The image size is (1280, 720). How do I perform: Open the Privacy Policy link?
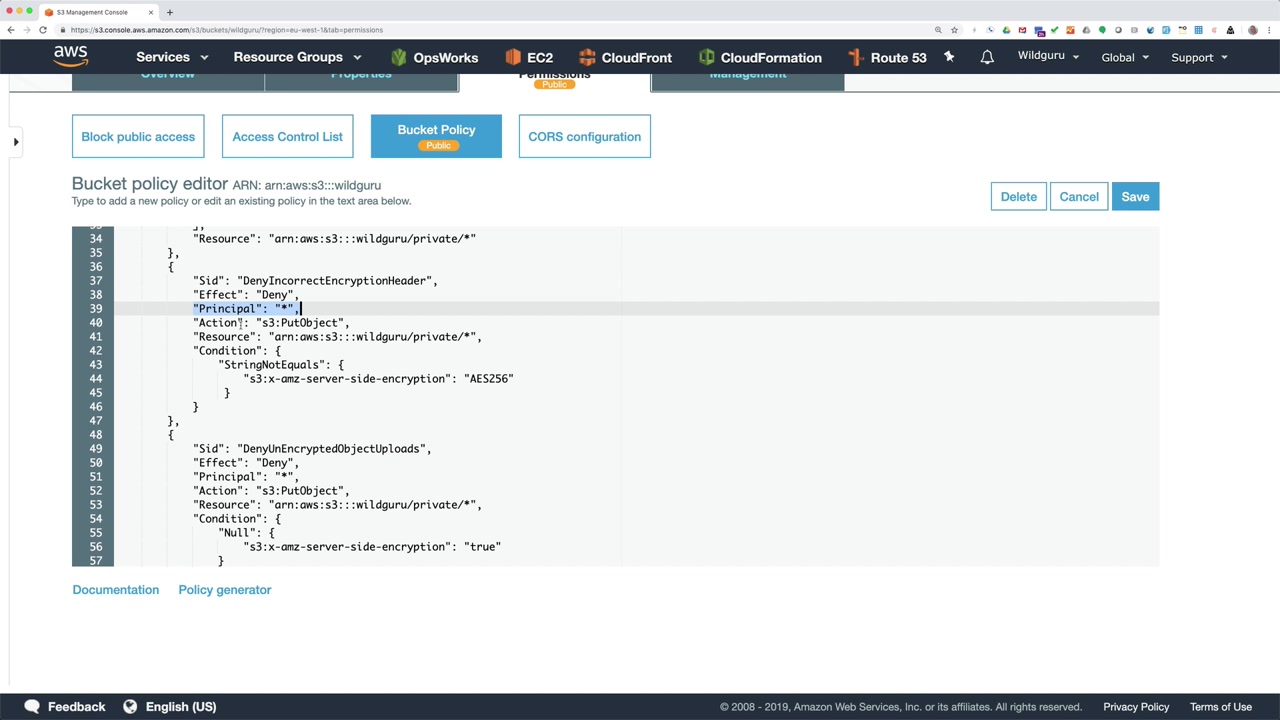click(x=1136, y=707)
